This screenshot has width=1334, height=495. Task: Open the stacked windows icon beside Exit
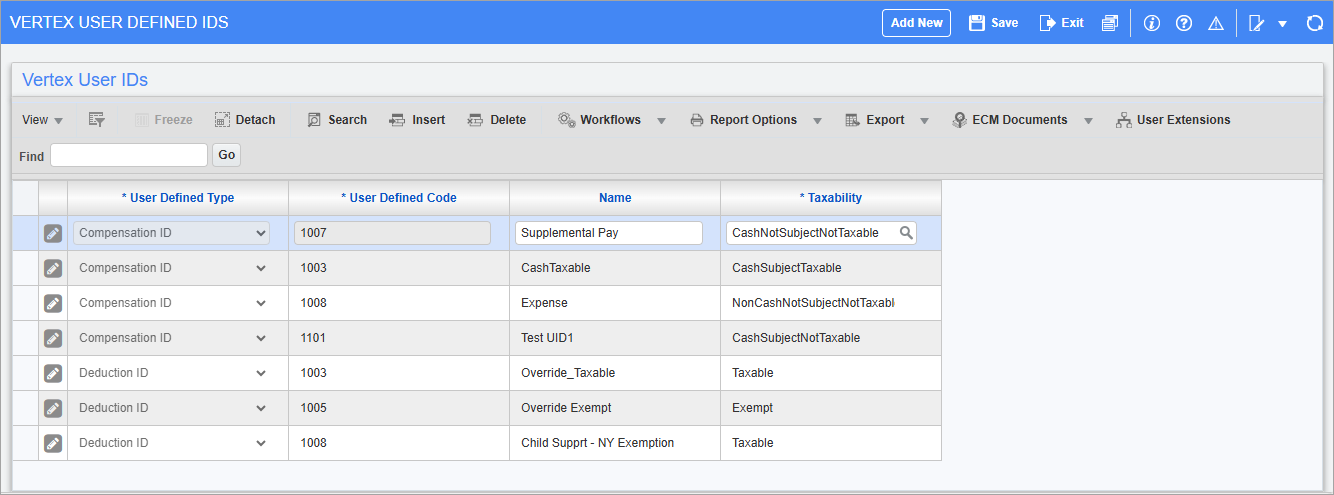(x=1109, y=23)
